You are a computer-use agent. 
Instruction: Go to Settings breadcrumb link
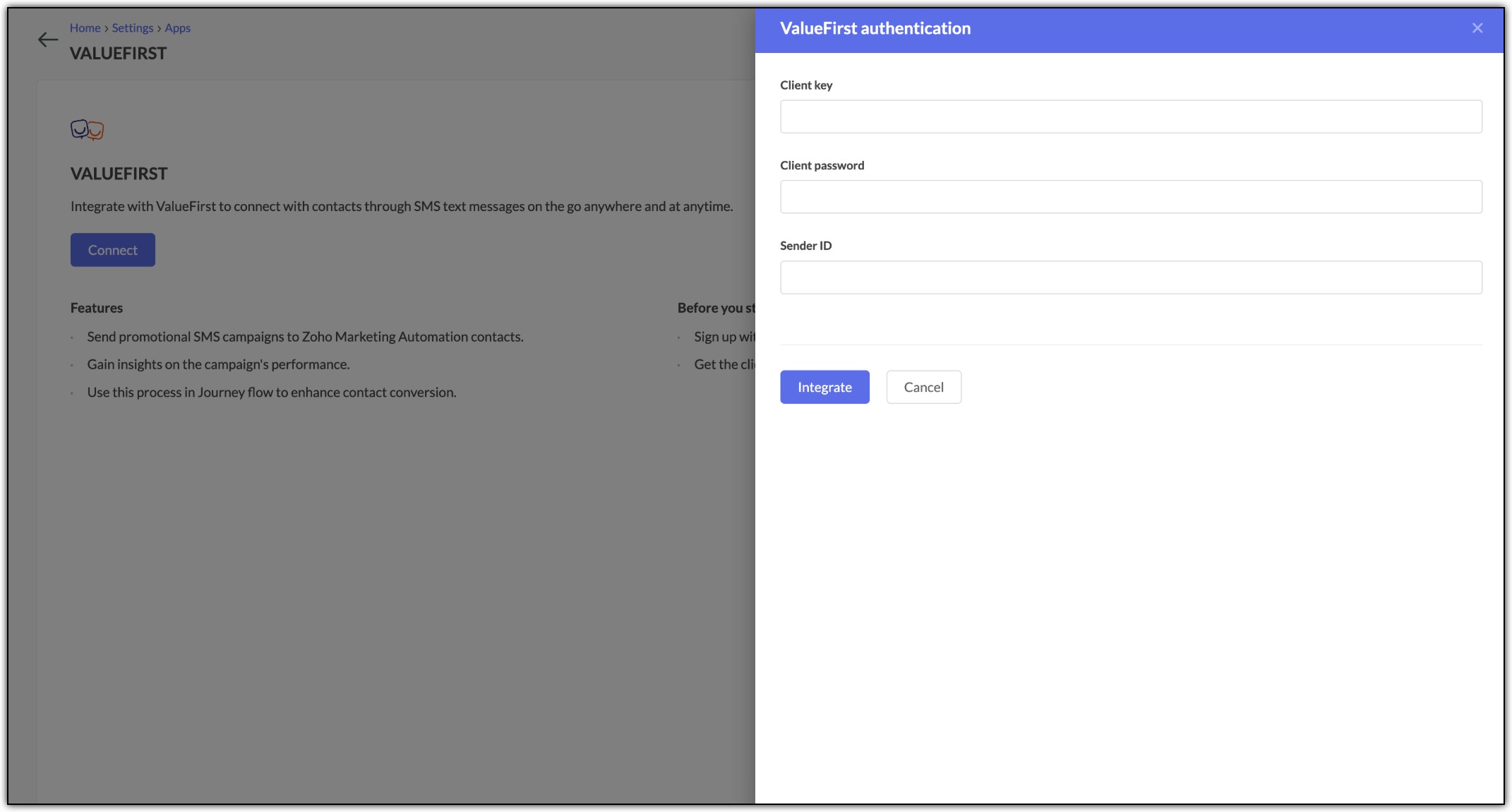coord(133,28)
